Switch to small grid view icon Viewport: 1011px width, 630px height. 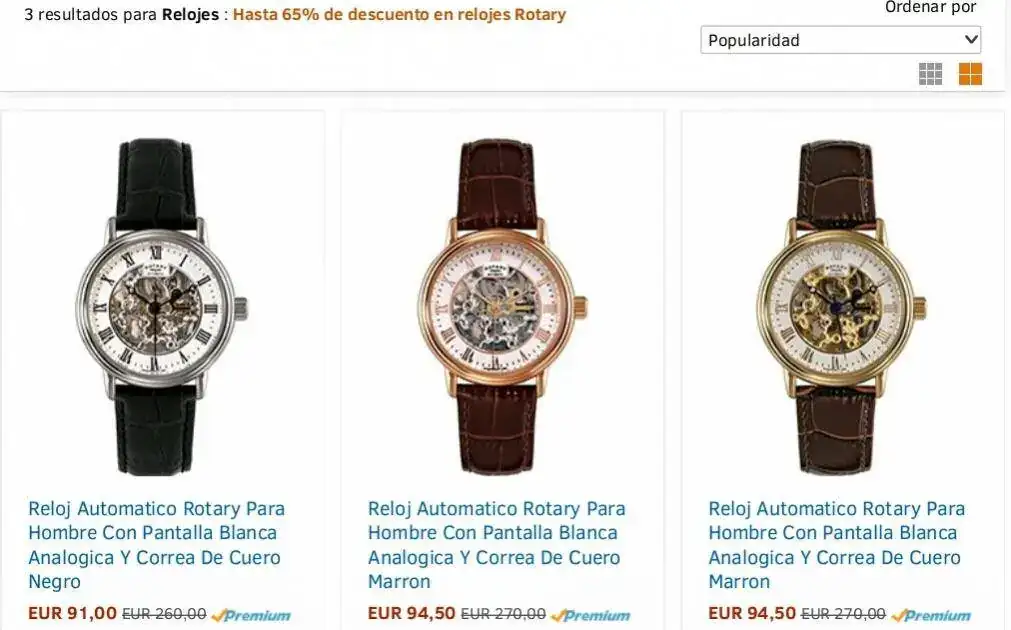(x=930, y=74)
